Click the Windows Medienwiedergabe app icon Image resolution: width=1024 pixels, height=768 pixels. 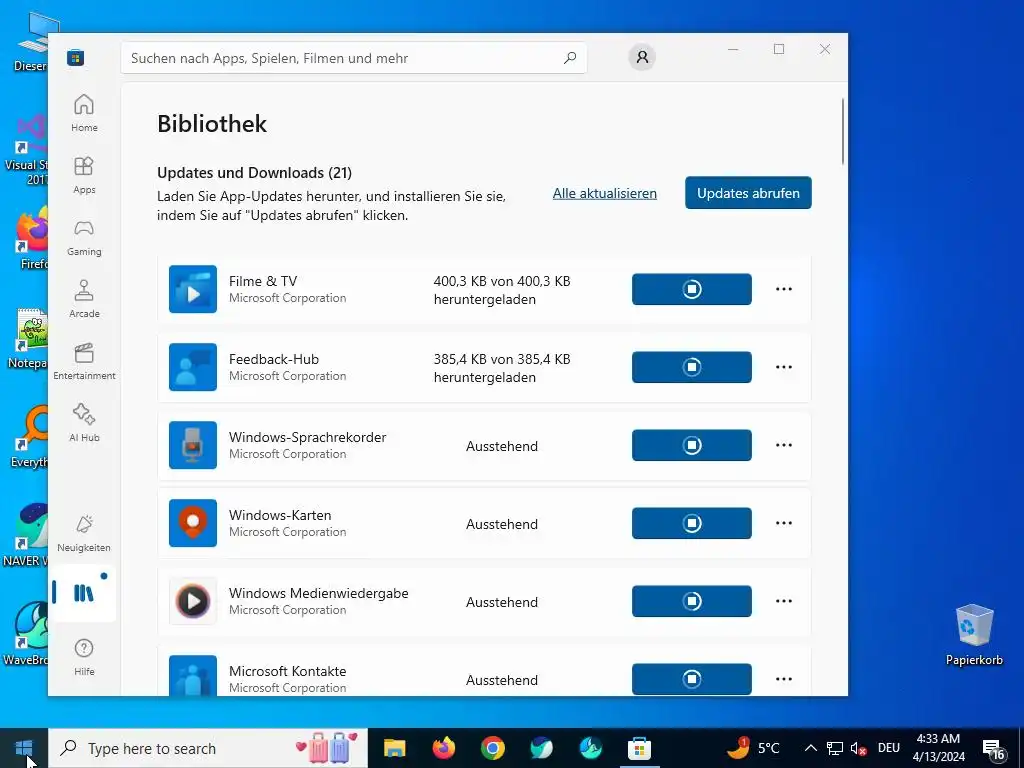(x=193, y=601)
